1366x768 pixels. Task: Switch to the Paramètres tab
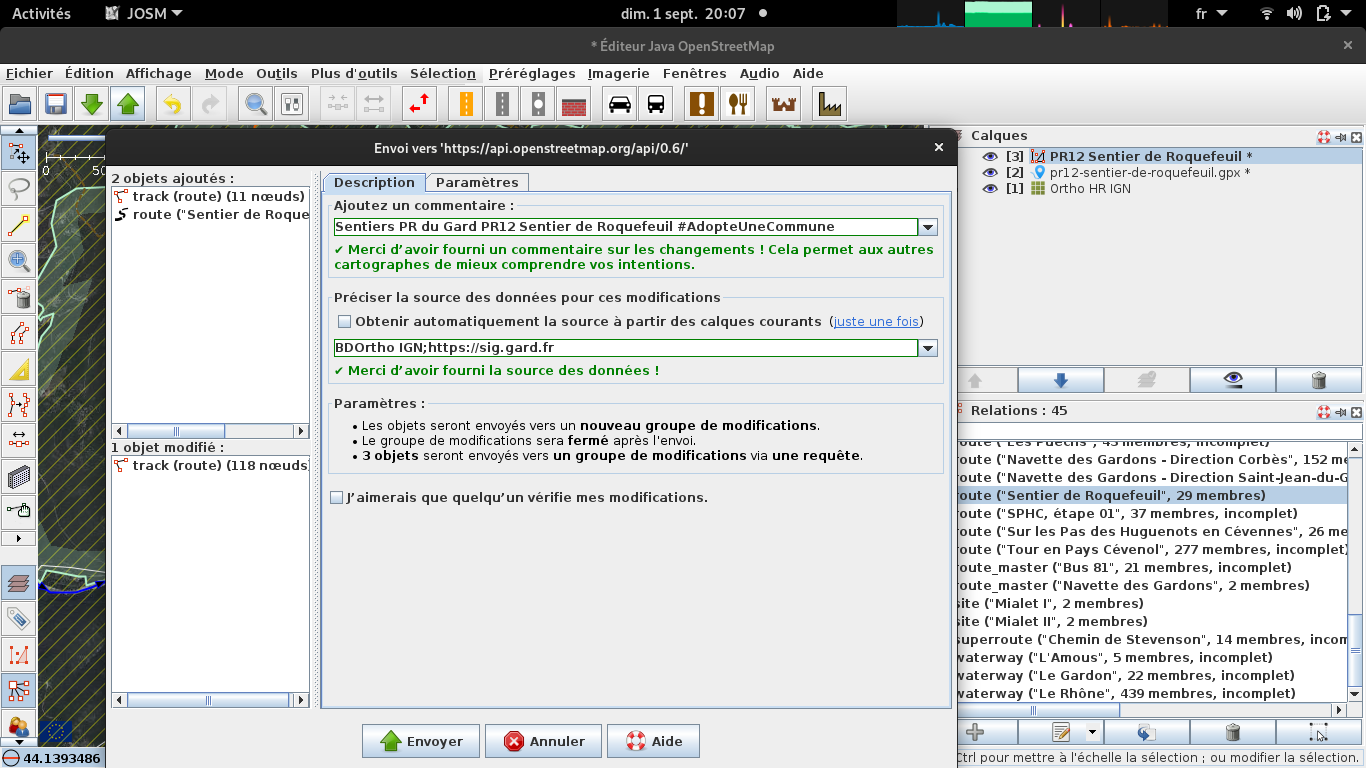(477, 182)
